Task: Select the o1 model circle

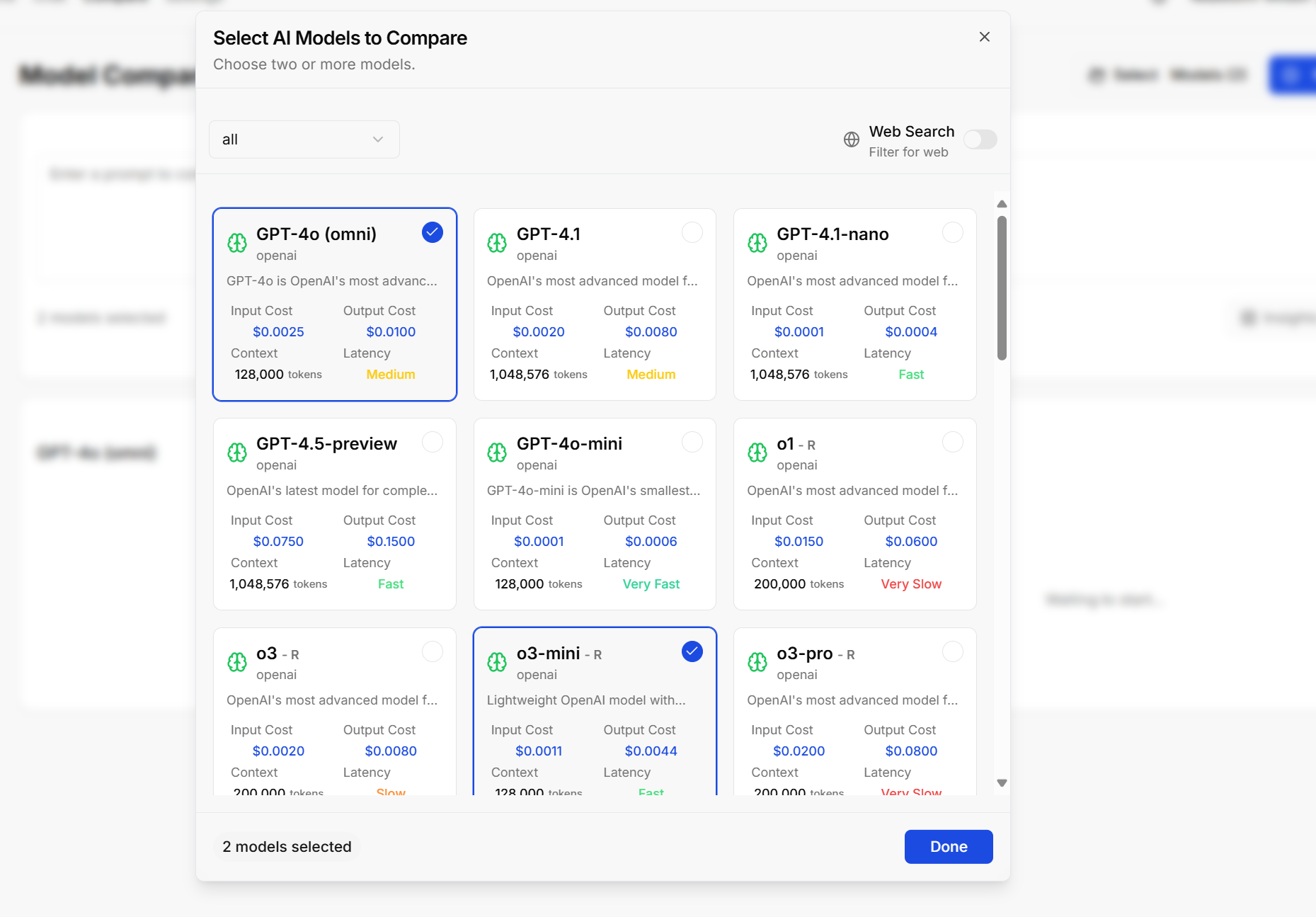Action: [x=953, y=442]
